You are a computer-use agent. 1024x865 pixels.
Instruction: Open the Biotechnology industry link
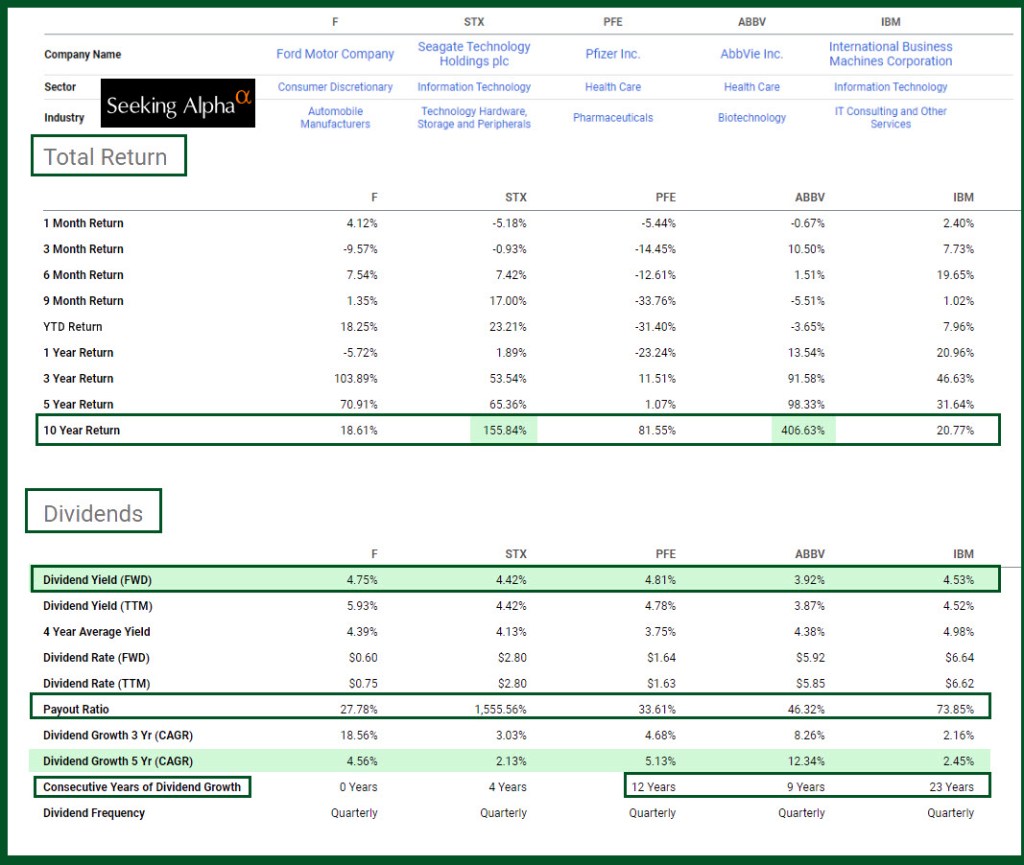pyautogui.click(x=751, y=118)
